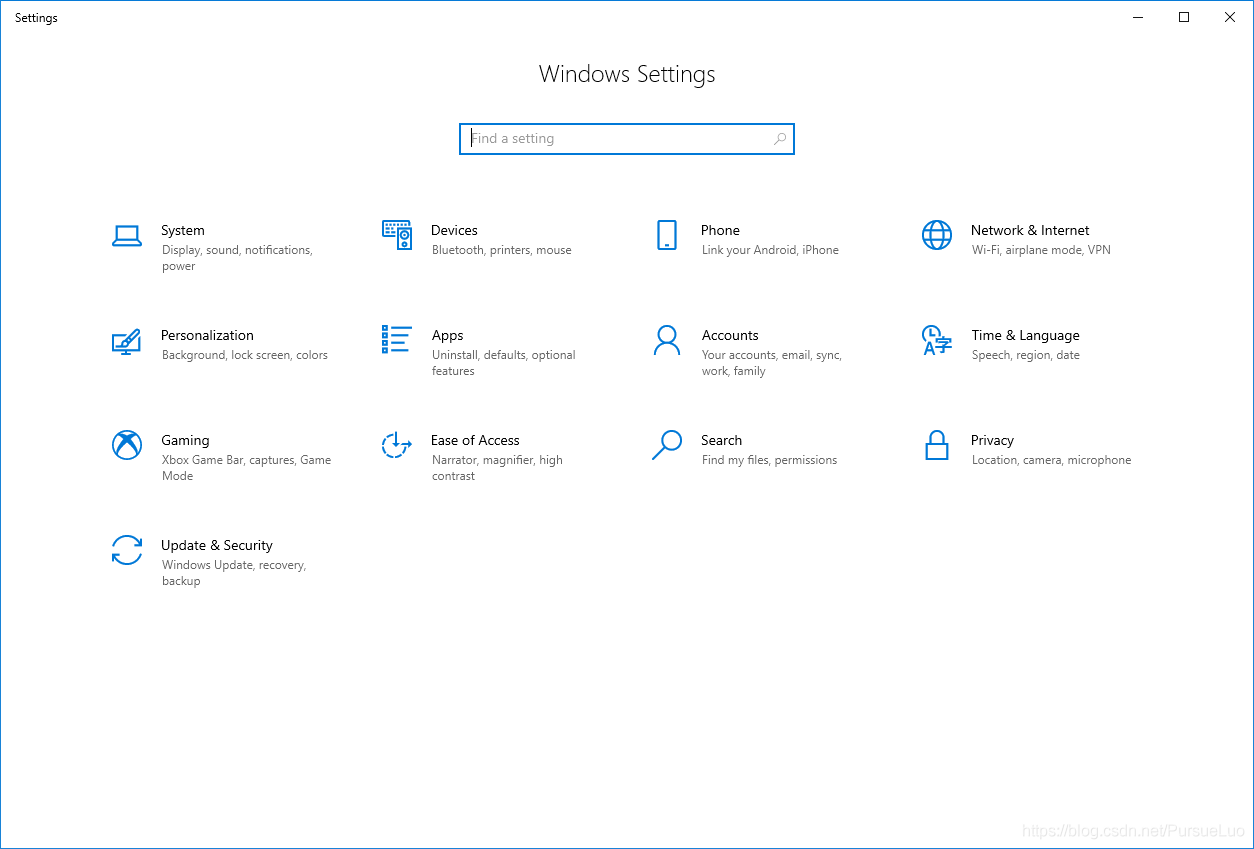Open the Ease of Access icon

pos(397,445)
